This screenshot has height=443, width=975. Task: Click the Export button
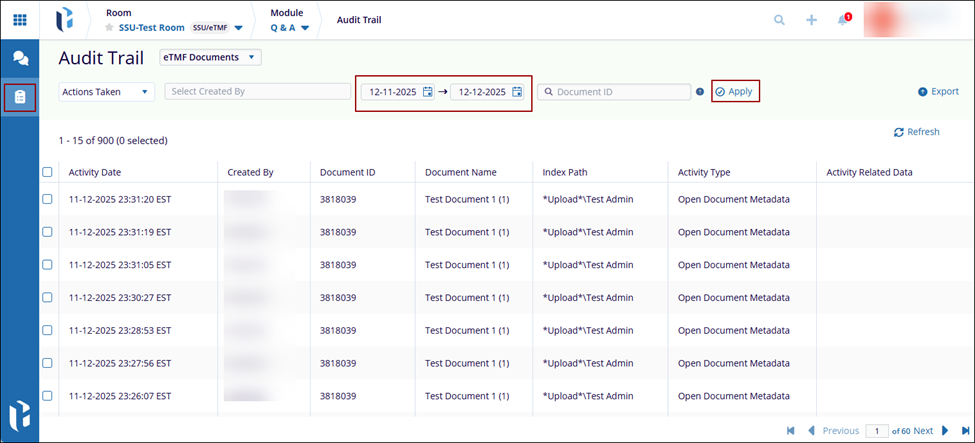[x=938, y=92]
